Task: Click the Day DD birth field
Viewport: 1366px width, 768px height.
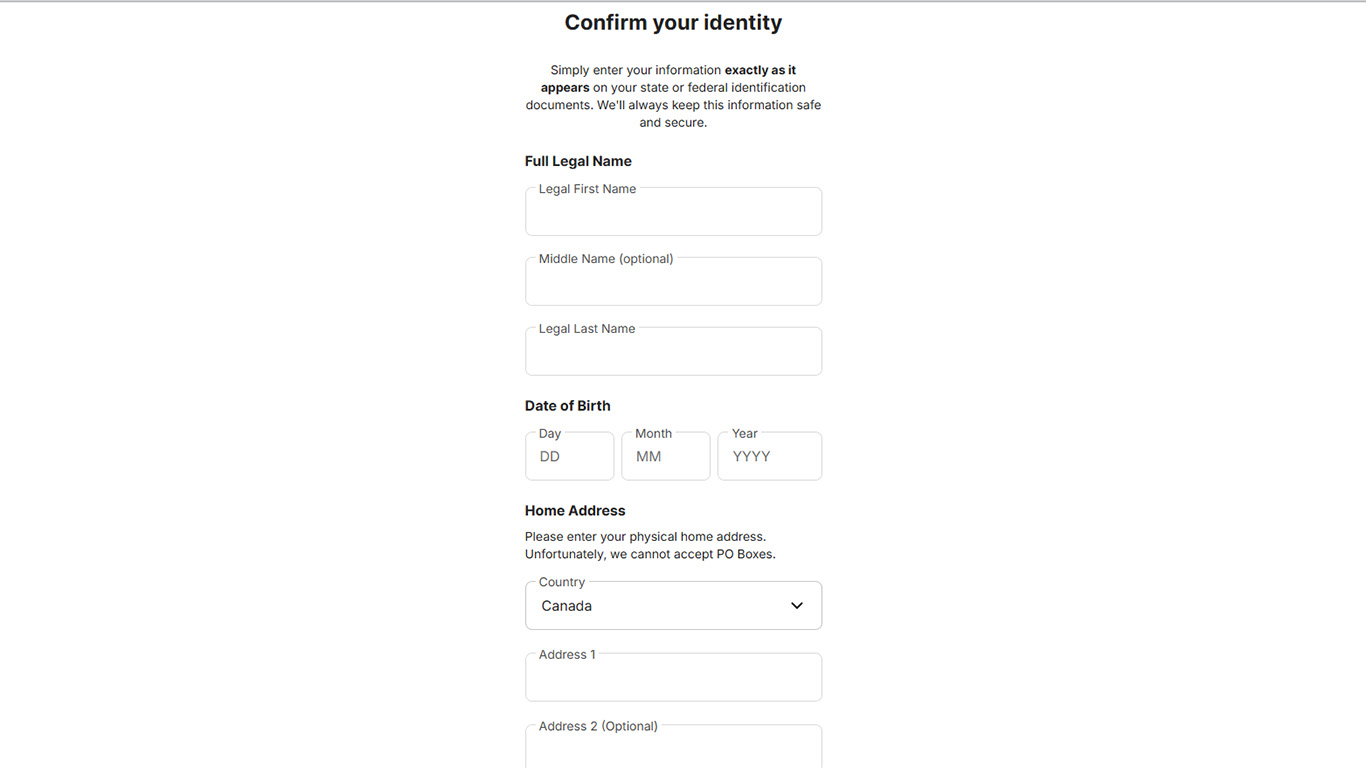Action: 569,457
